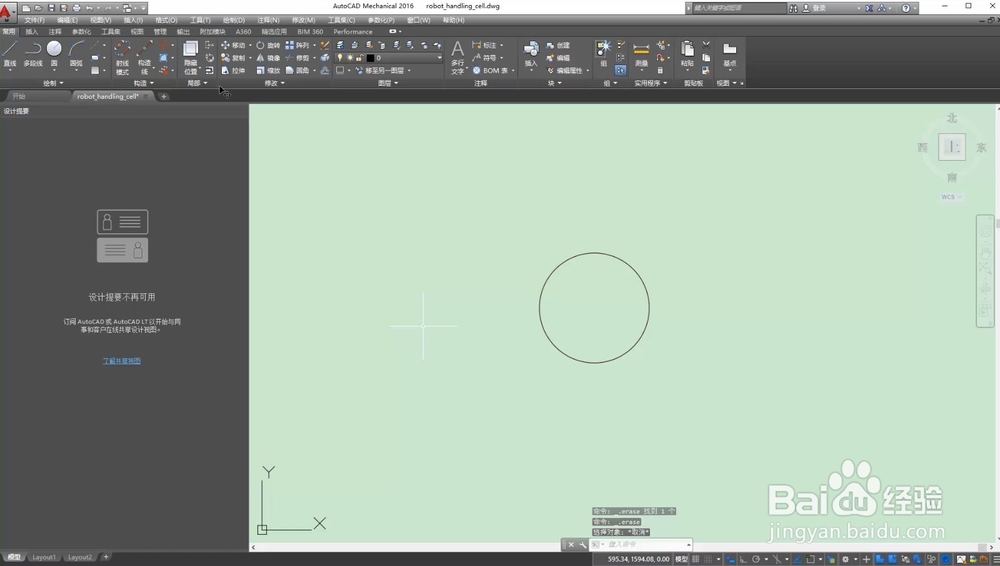Open the application menu red A button
Viewport: 1000px width, 566px height.
click(6, 11)
